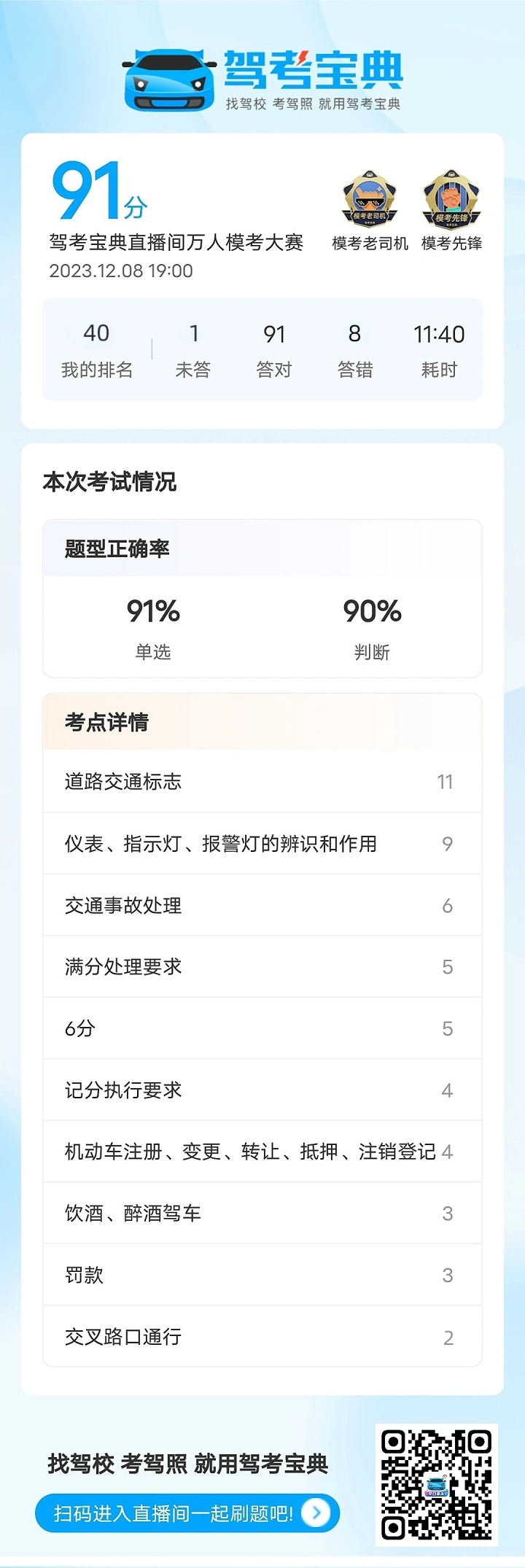Viewport: 525px width, 1568px height.
Task: Tap the 模考先锋 badge icon
Action: tap(451, 199)
